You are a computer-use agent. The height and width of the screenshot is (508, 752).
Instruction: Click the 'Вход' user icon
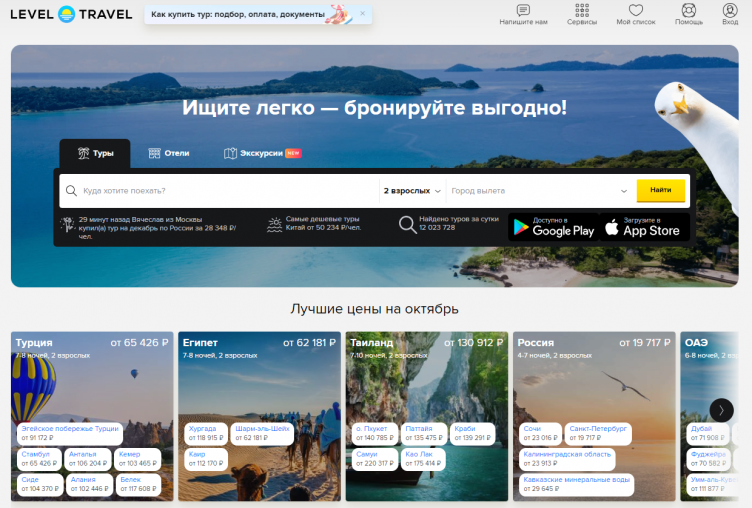click(730, 10)
